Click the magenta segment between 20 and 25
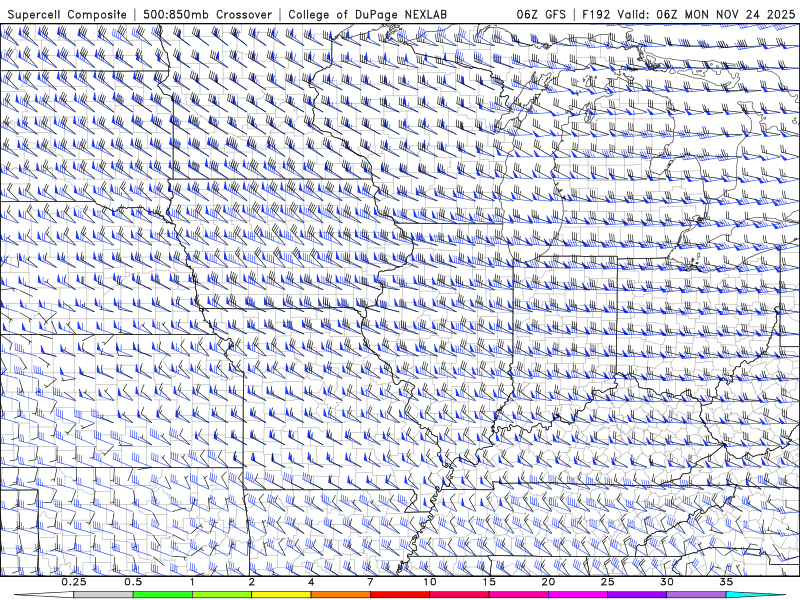 pyautogui.click(x=578, y=595)
